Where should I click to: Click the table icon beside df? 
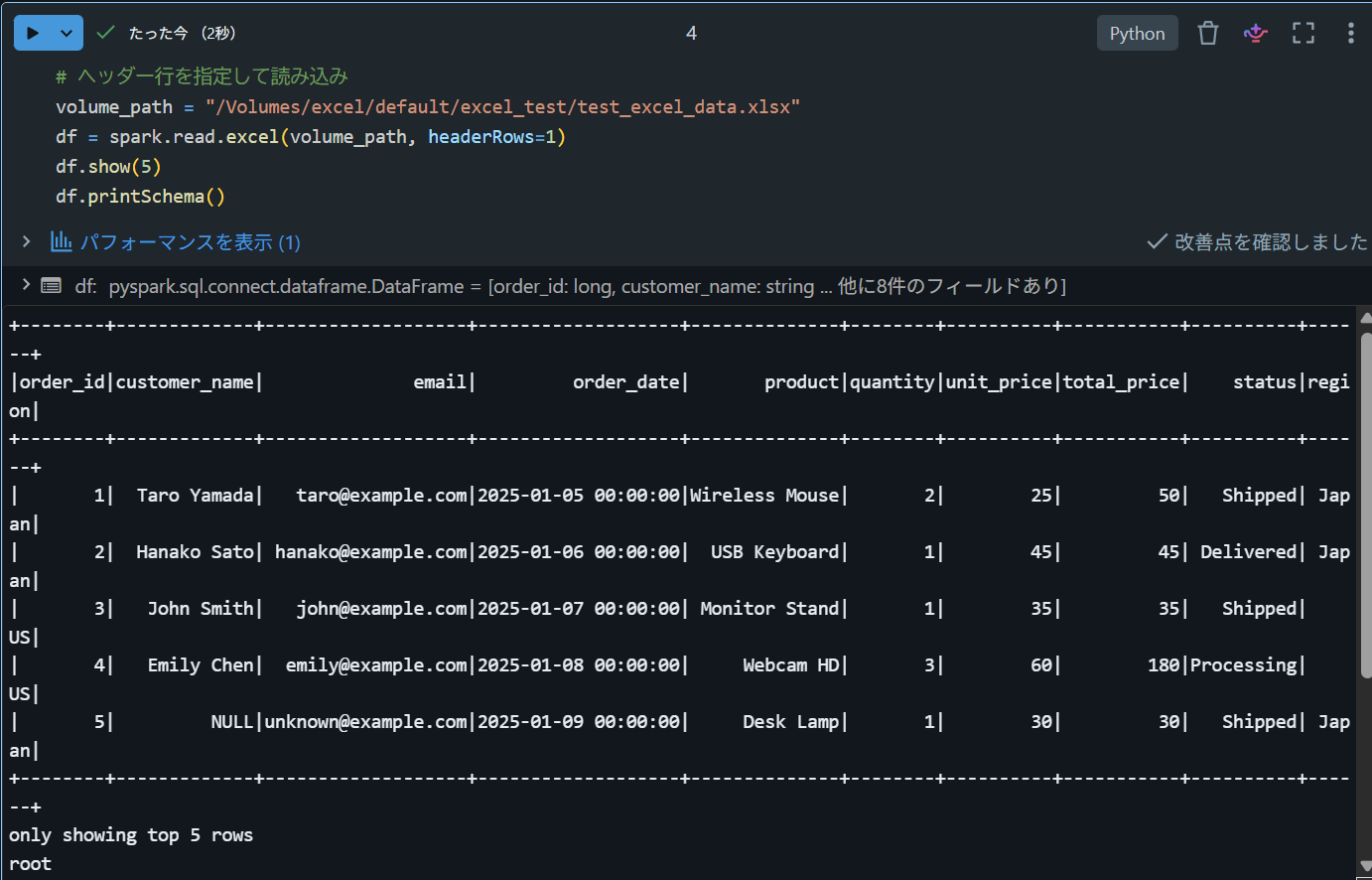(52, 286)
